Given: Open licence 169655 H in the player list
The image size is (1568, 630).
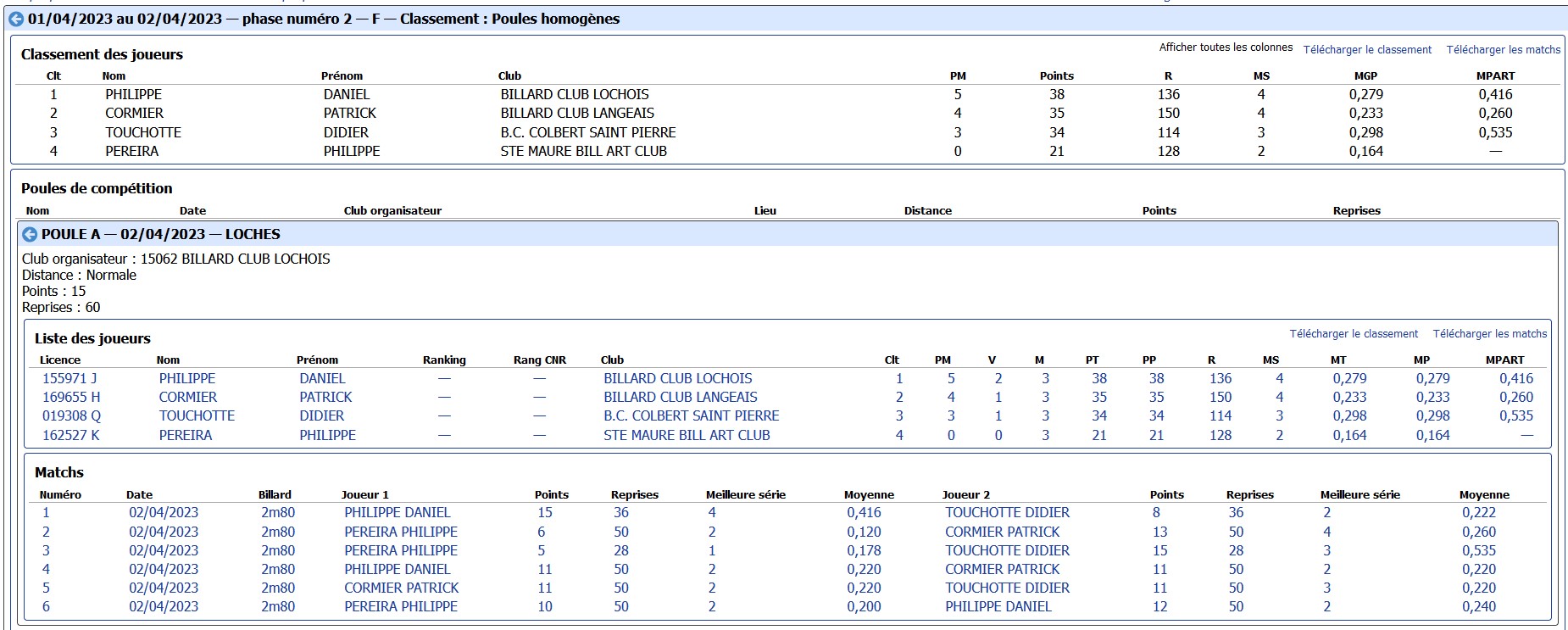Looking at the screenshot, I should coord(71,397).
